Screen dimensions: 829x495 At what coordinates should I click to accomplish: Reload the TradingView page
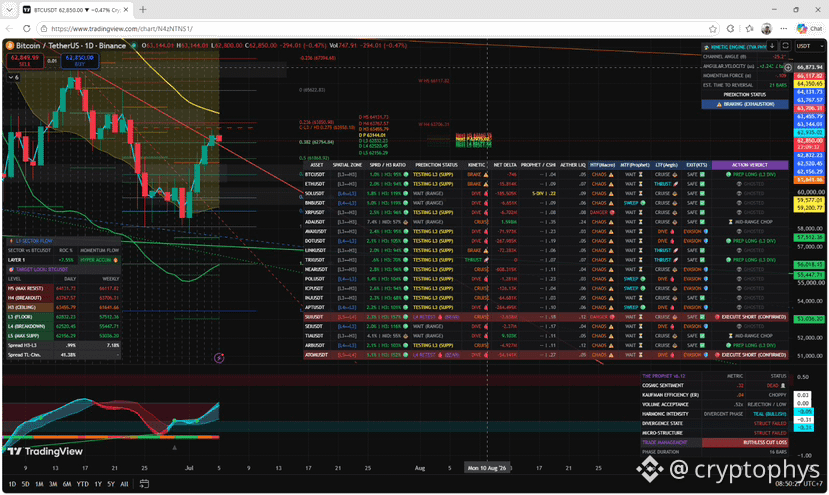click(26, 29)
